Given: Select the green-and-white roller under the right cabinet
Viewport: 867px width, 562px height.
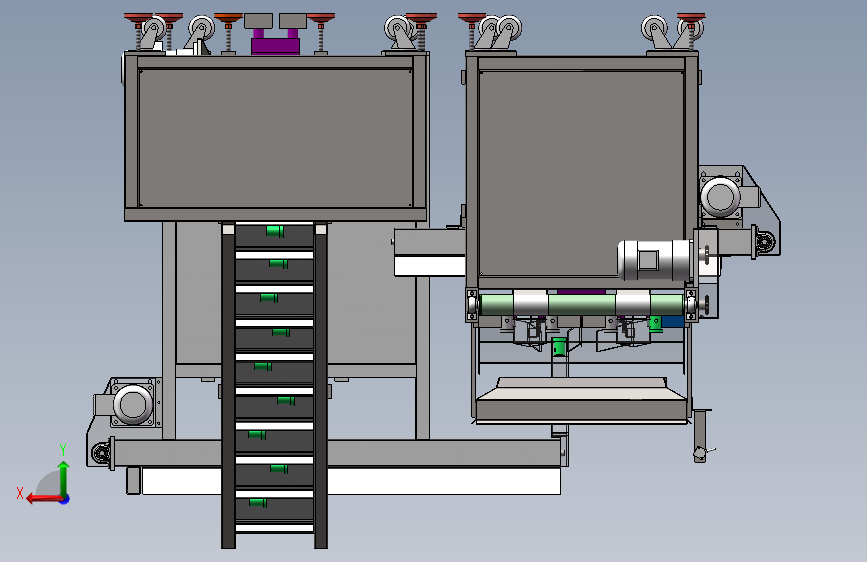Looking at the screenshot, I should point(582,304).
